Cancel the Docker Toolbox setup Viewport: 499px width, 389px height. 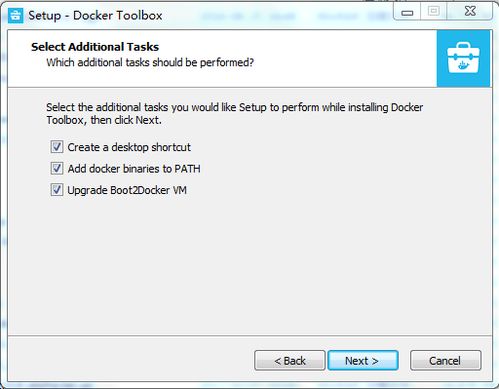446,360
